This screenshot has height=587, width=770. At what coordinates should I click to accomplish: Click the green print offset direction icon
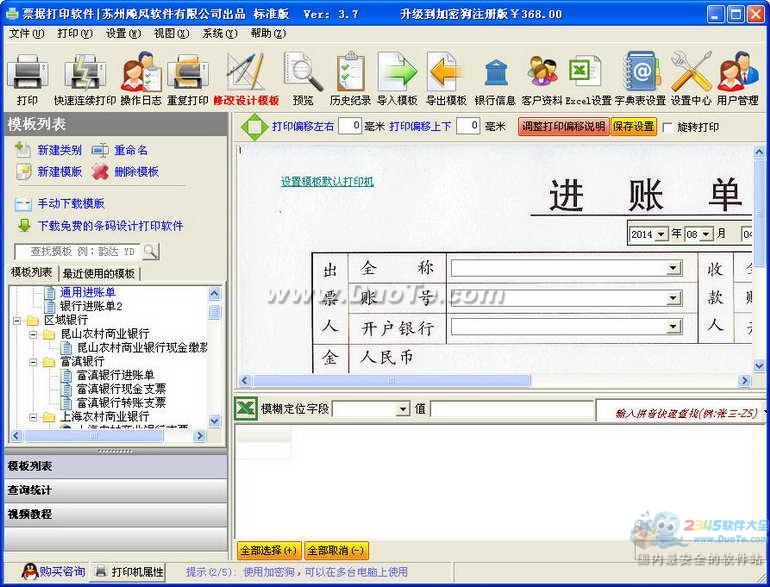(254, 127)
